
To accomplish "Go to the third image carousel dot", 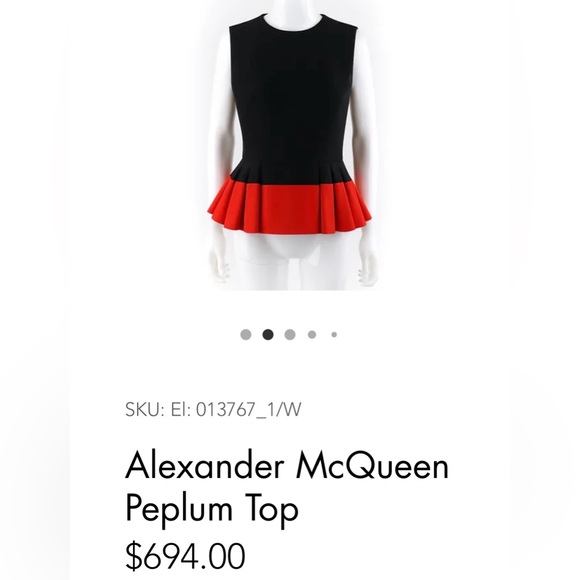I will 290,334.
